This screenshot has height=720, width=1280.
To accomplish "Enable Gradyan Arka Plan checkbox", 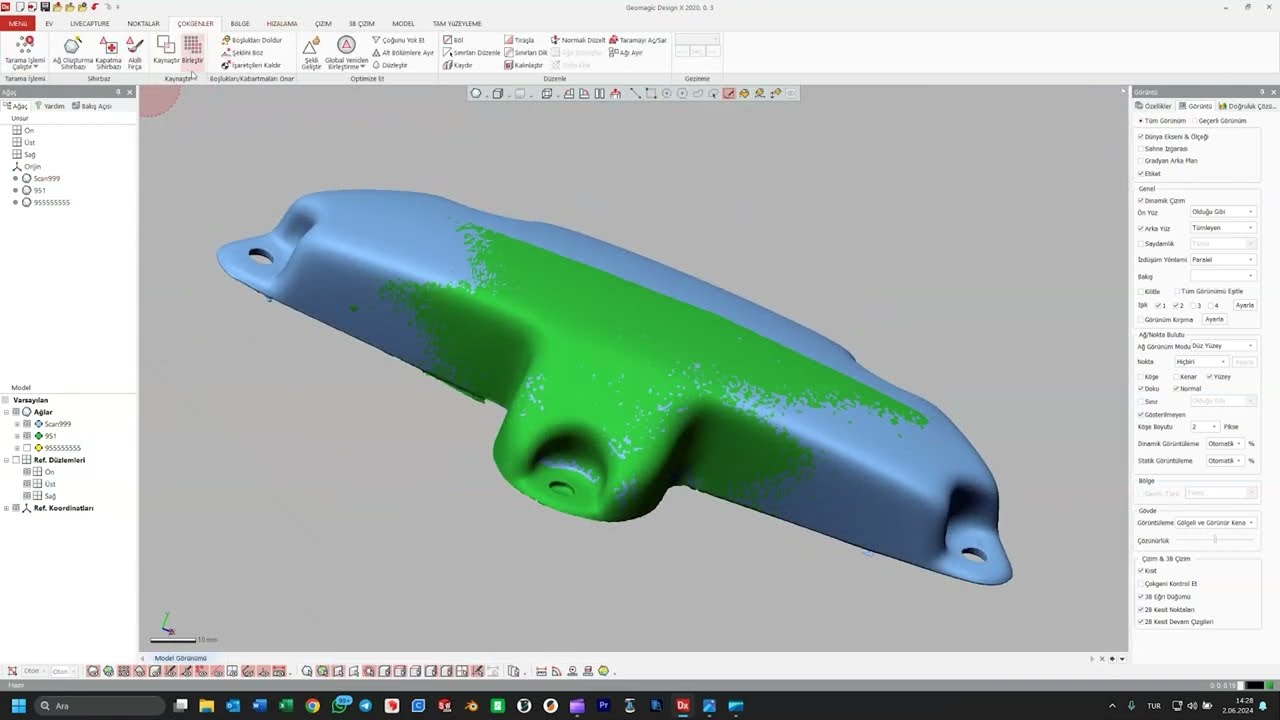I will click(x=1141, y=160).
